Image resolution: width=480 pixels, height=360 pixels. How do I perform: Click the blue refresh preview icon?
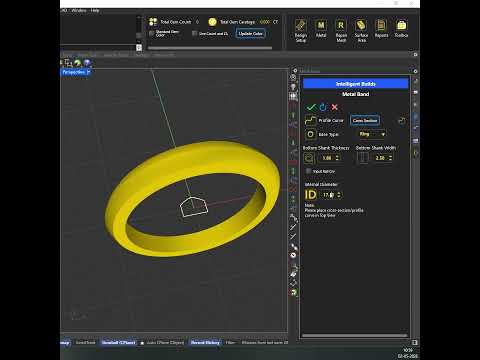(323, 107)
